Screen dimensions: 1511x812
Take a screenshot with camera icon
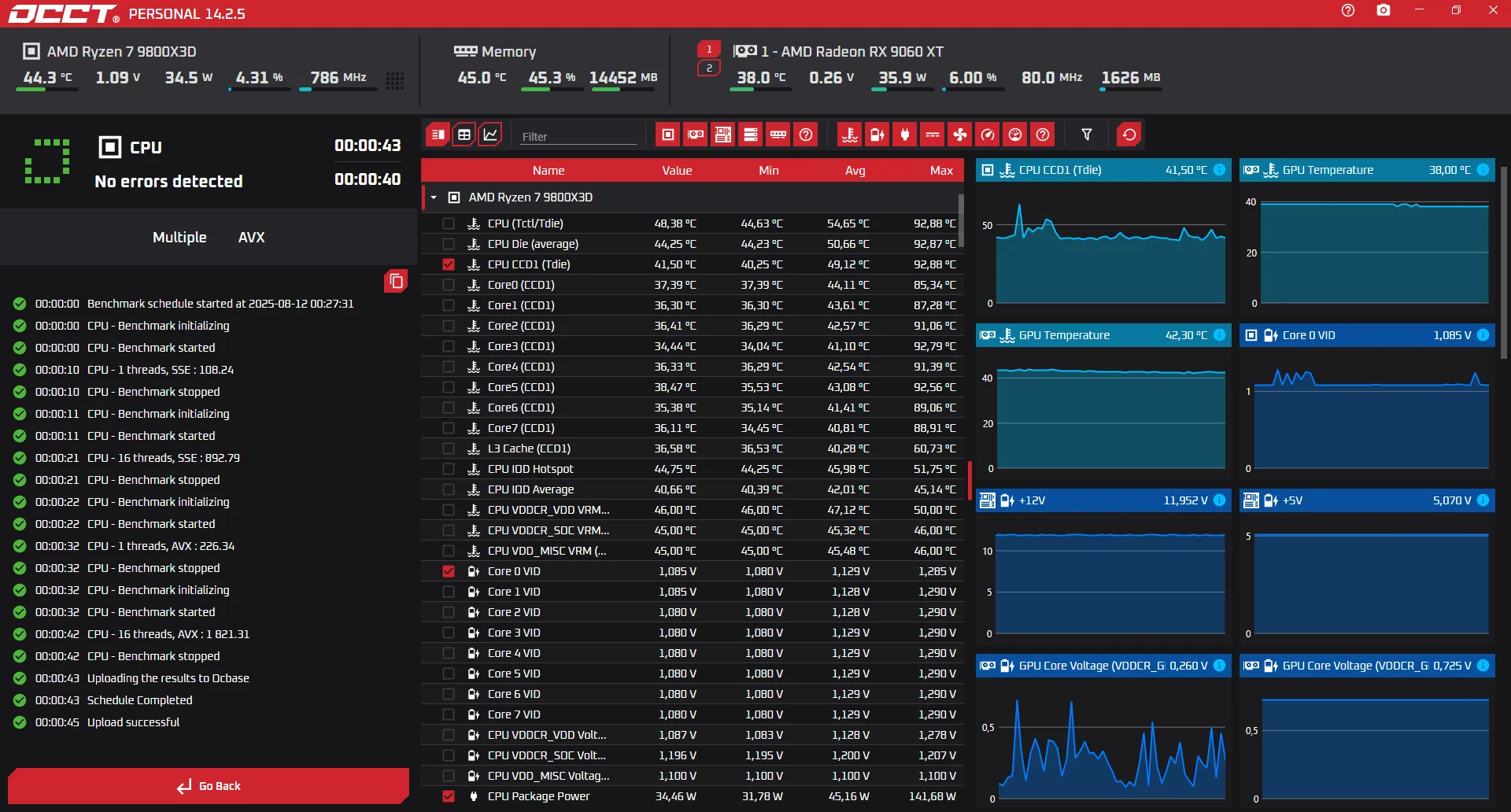click(x=1383, y=11)
